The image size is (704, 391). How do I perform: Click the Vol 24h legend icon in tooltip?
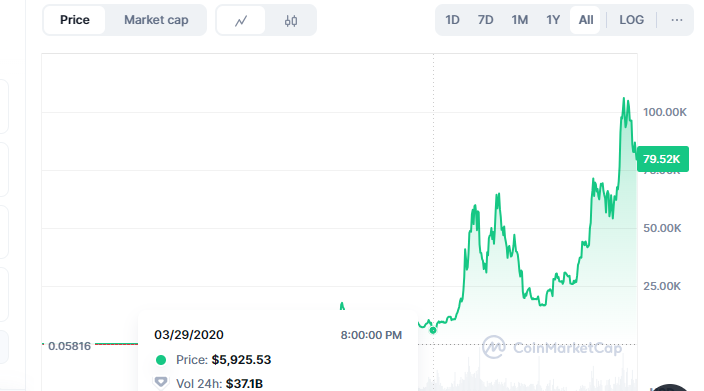point(161,382)
